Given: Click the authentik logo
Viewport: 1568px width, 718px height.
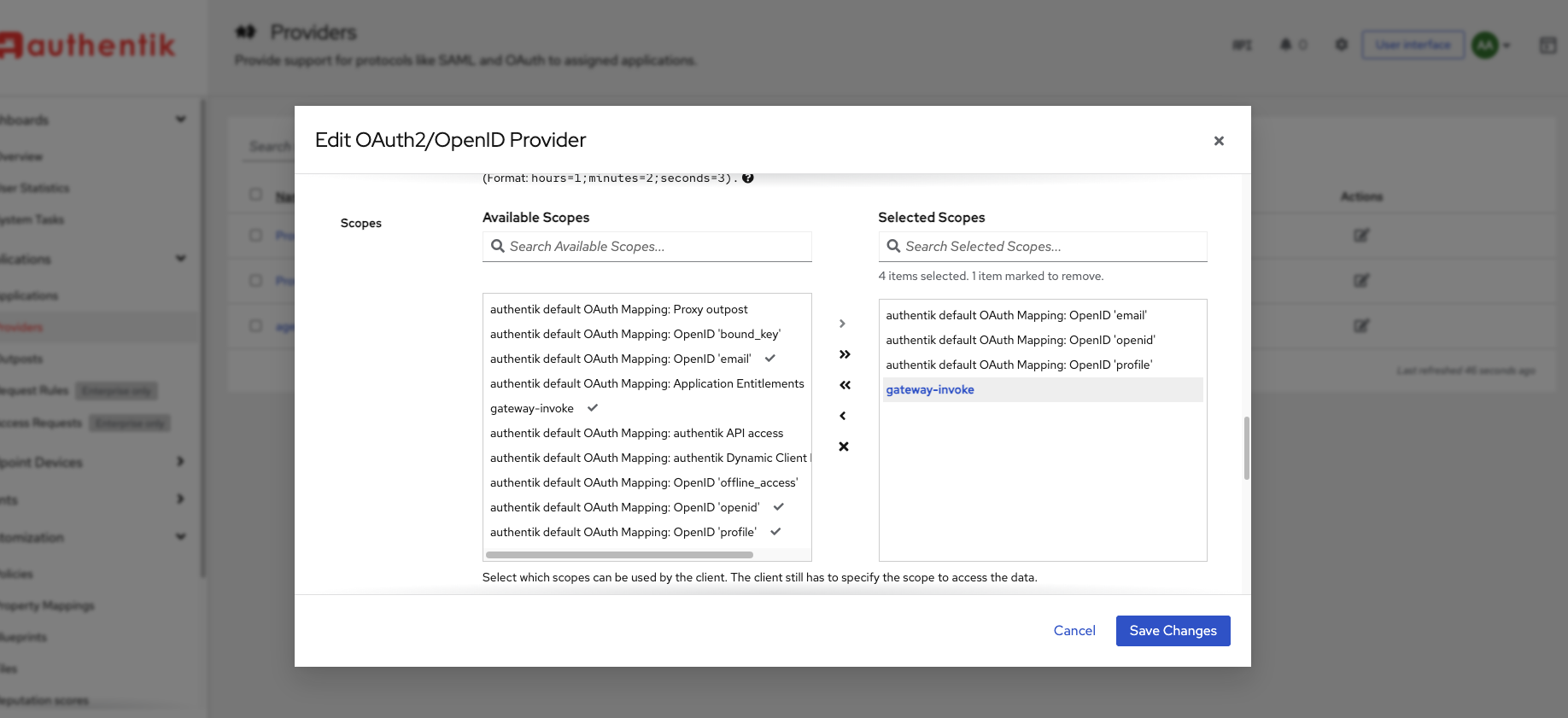Looking at the screenshot, I should pyautogui.click(x=87, y=45).
